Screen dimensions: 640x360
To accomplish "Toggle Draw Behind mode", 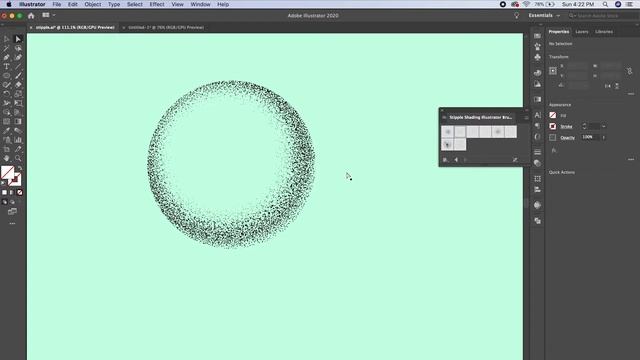I will point(12,202).
